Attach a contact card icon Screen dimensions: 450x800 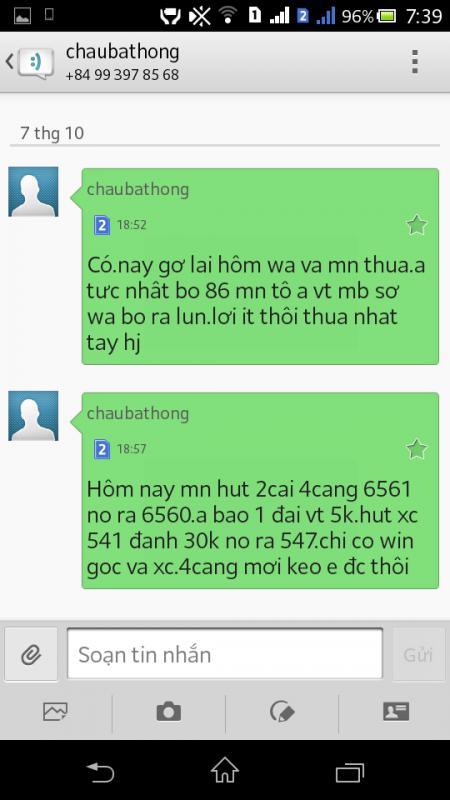coord(396,712)
